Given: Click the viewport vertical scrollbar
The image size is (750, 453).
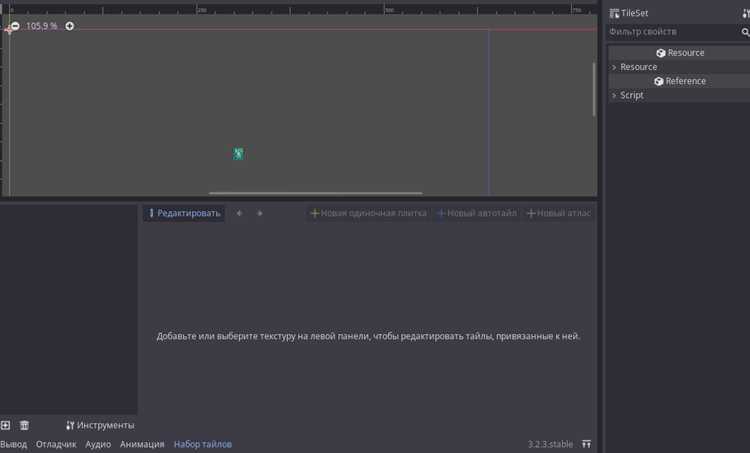Looking at the screenshot, I should [x=594, y=89].
